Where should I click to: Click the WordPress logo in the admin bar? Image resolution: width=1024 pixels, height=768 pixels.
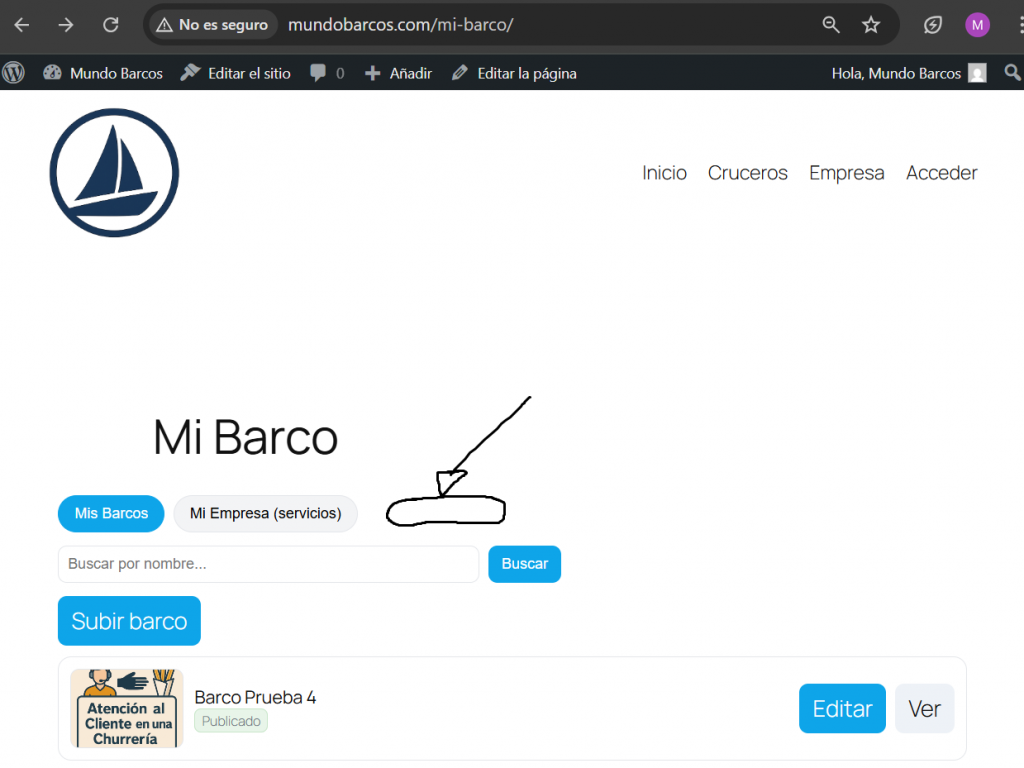click(x=13, y=72)
